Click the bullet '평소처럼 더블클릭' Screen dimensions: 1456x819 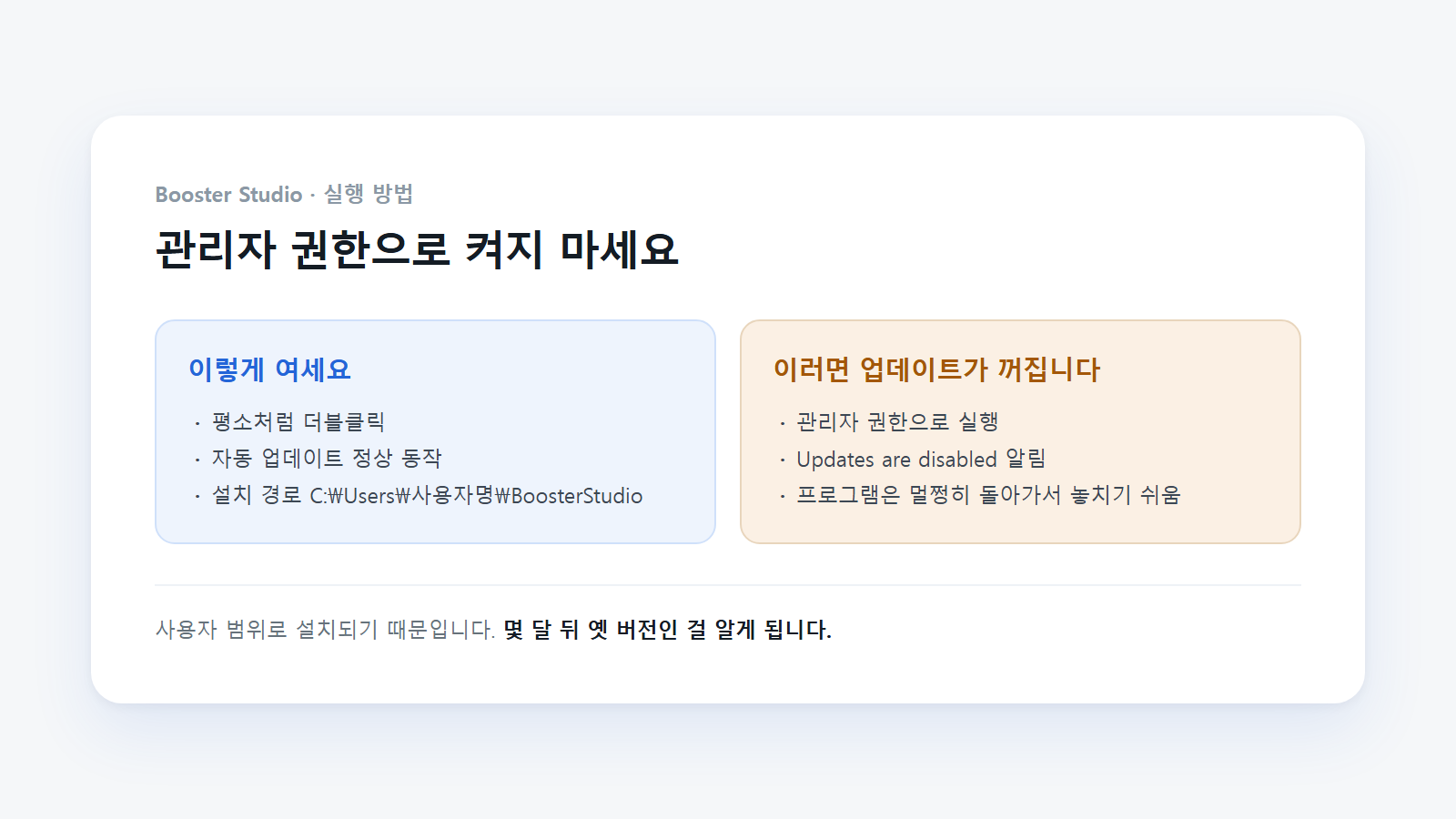coord(298,422)
